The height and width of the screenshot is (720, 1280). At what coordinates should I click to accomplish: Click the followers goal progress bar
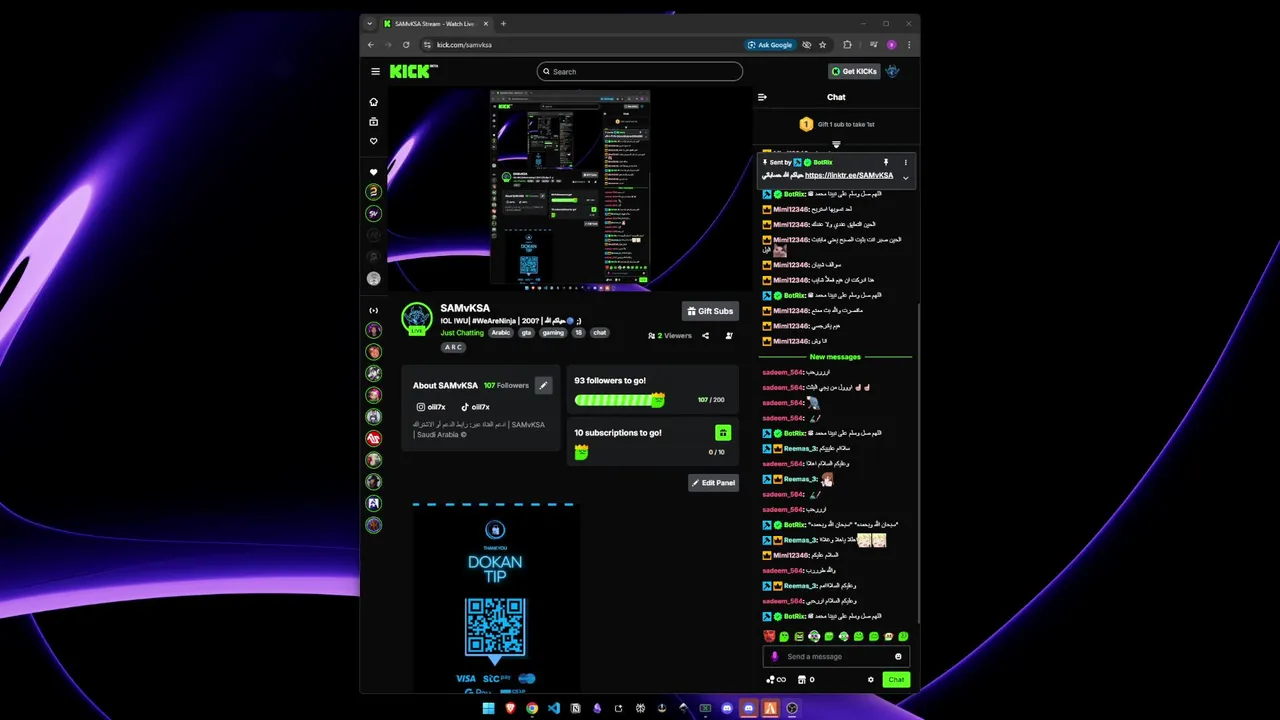(619, 400)
